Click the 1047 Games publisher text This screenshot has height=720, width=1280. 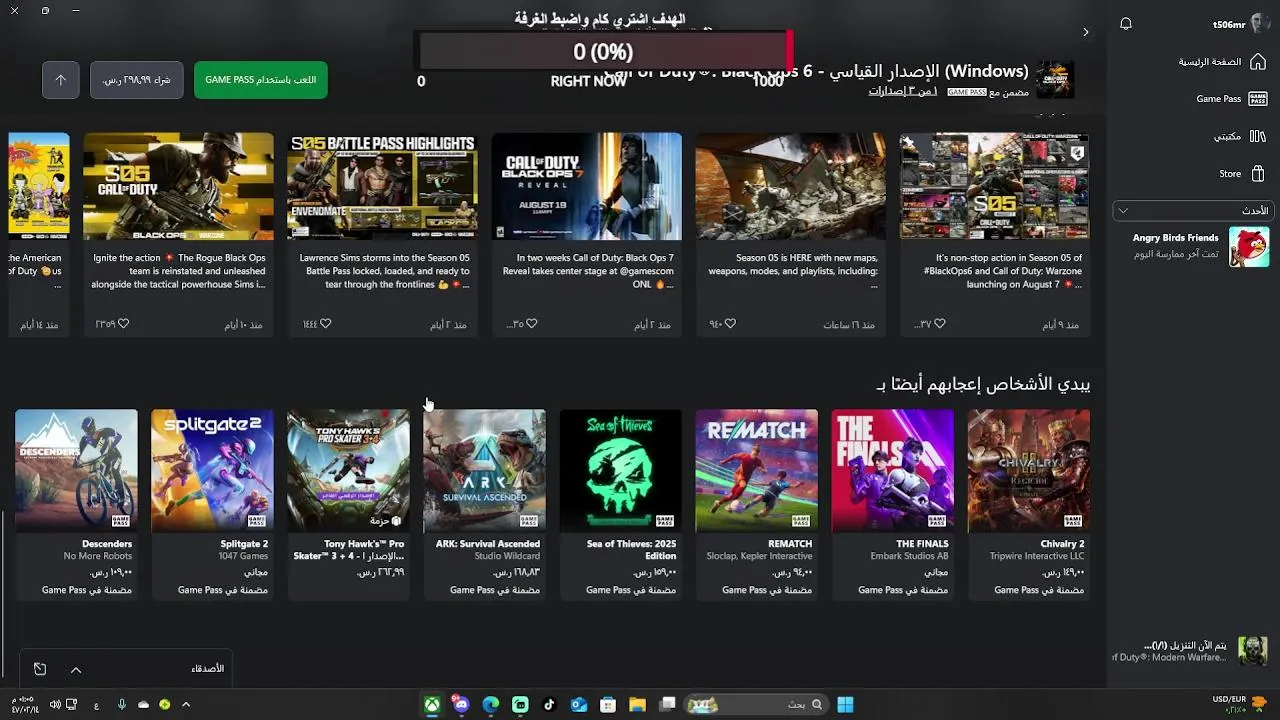244,556
